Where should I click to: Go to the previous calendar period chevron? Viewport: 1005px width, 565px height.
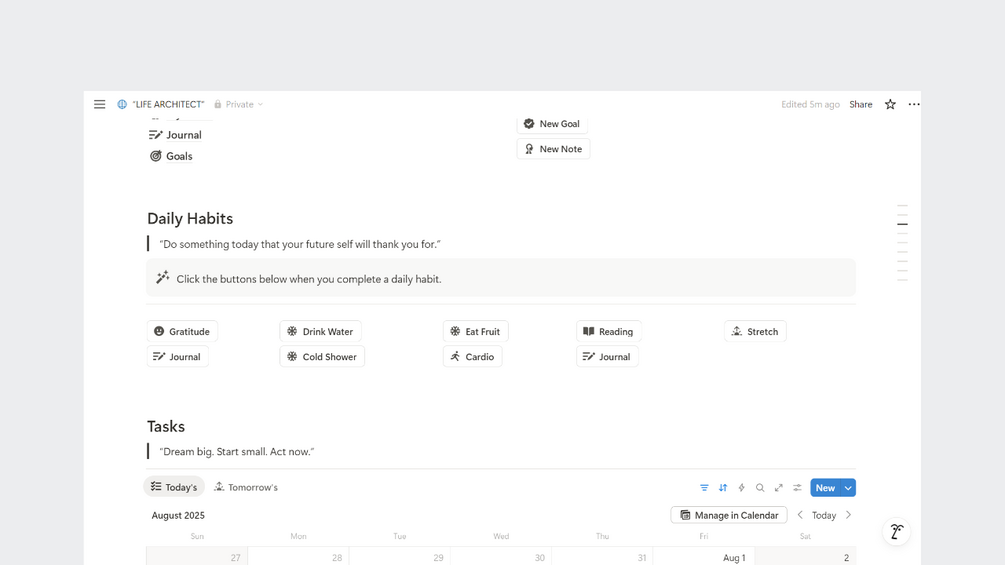click(x=800, y=515)
